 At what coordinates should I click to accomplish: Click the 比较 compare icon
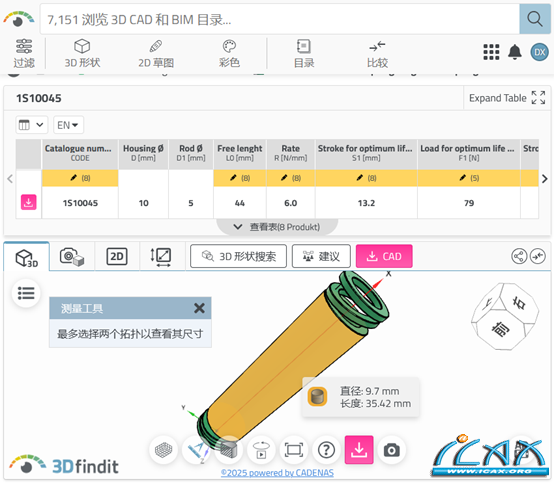coord(377,53)
